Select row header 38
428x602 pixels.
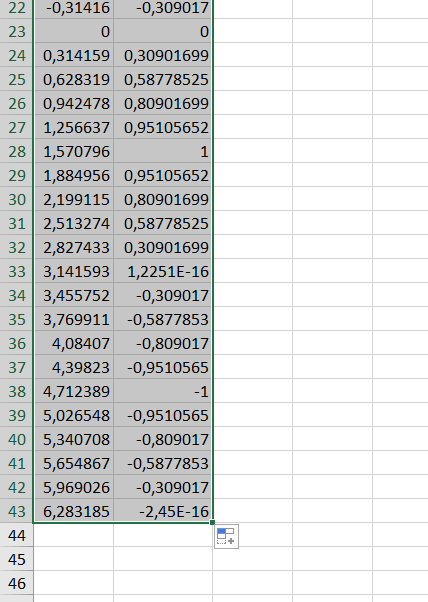(17, 391)
